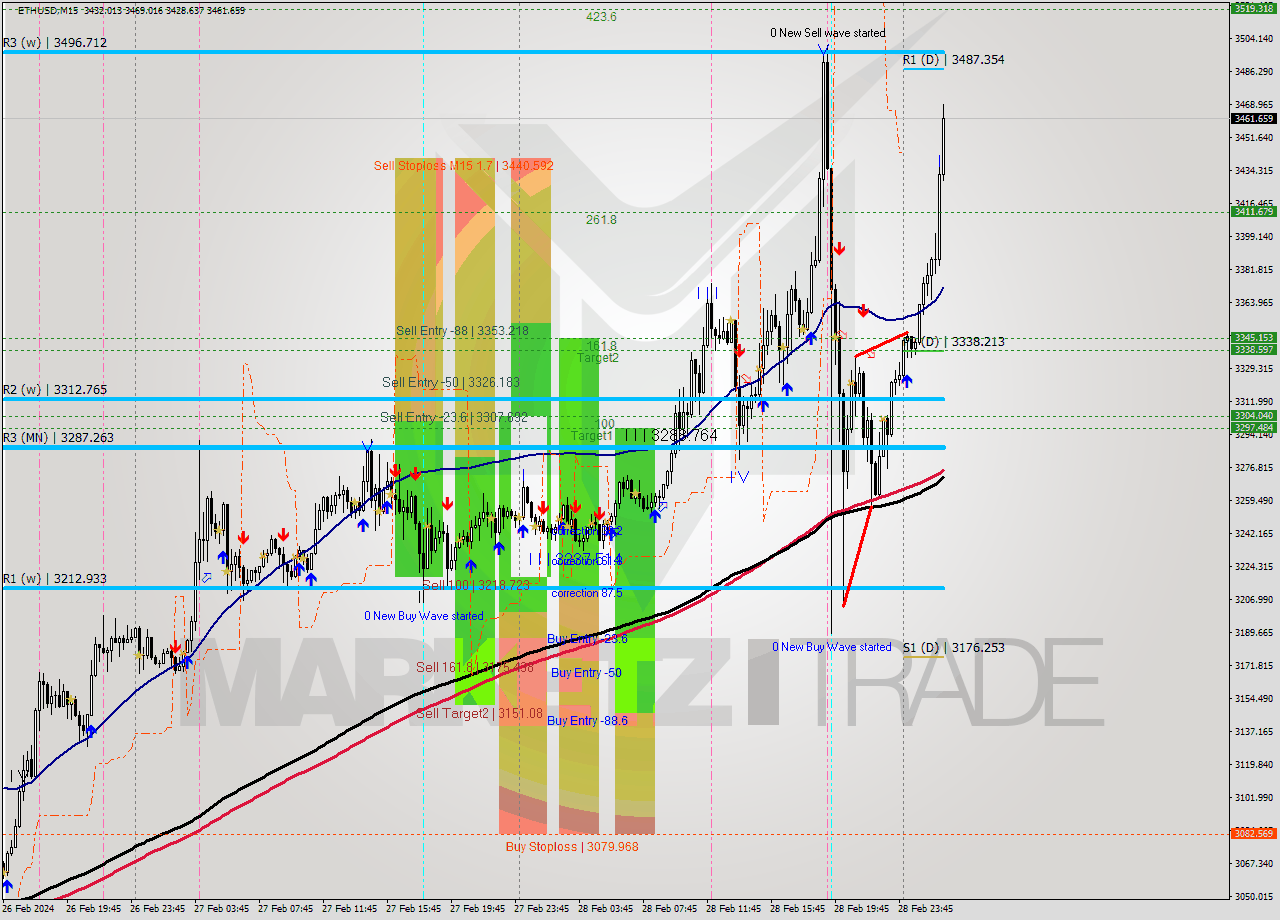
Task: Click Sell Stoploss M15 1.7 | 3440.592 label
Action: click(463, 166)
